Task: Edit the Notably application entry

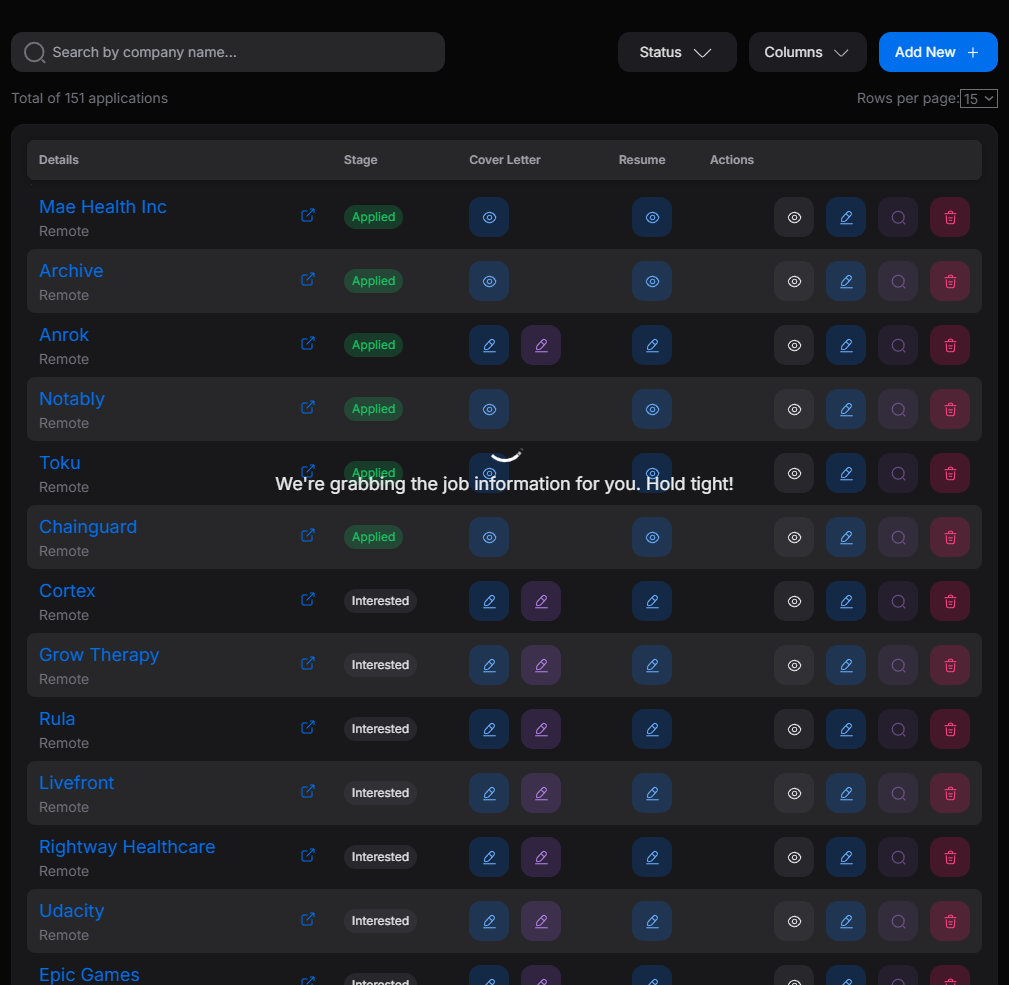Action: [846, 409]
